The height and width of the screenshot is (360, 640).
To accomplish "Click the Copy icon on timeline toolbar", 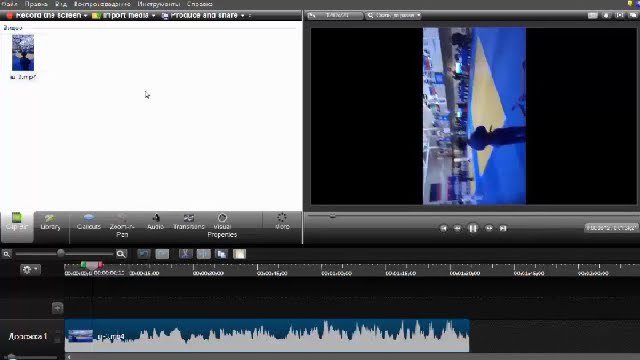I will coord(222,254).
